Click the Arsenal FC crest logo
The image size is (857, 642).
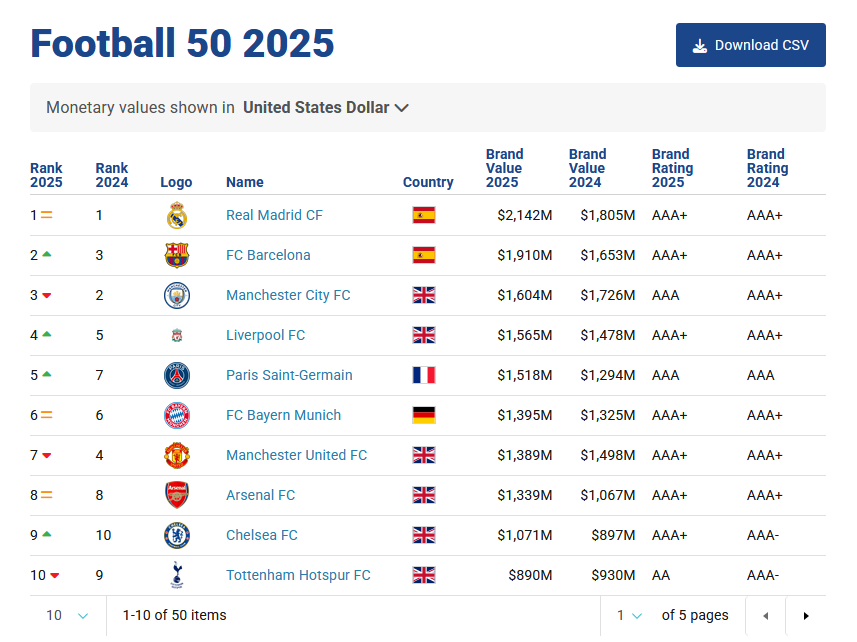tap(177, 495)
